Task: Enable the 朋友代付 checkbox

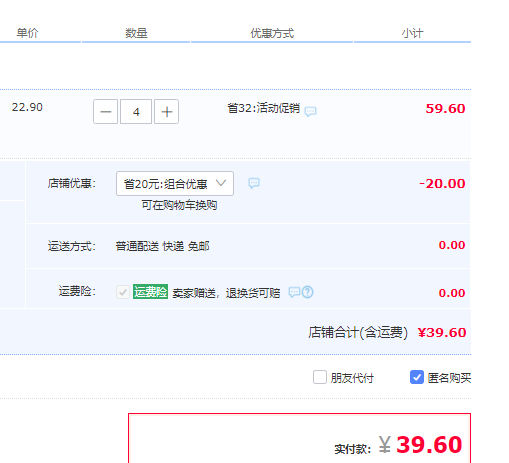Action: [x=320, y=377]
